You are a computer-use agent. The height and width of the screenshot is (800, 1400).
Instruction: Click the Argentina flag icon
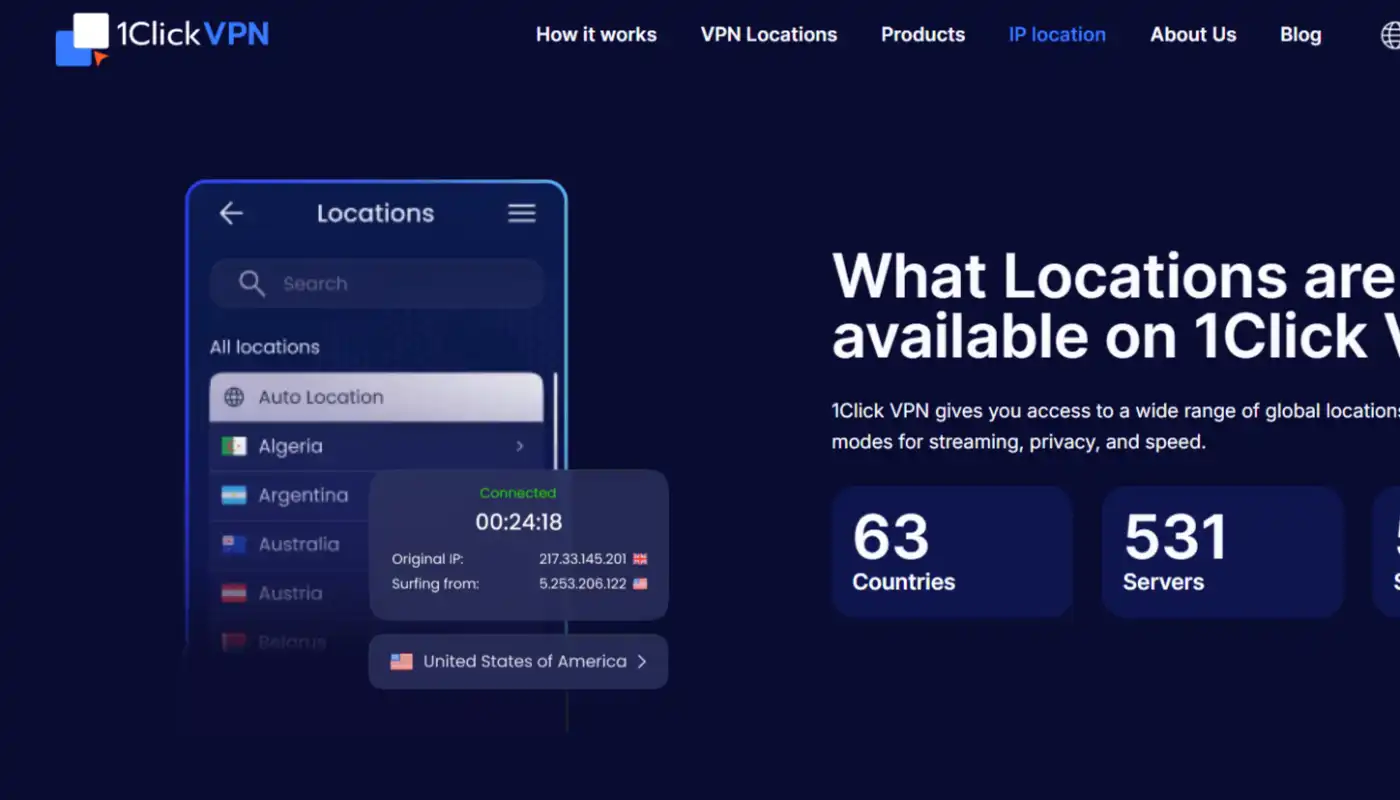click(x=234, y=495)
